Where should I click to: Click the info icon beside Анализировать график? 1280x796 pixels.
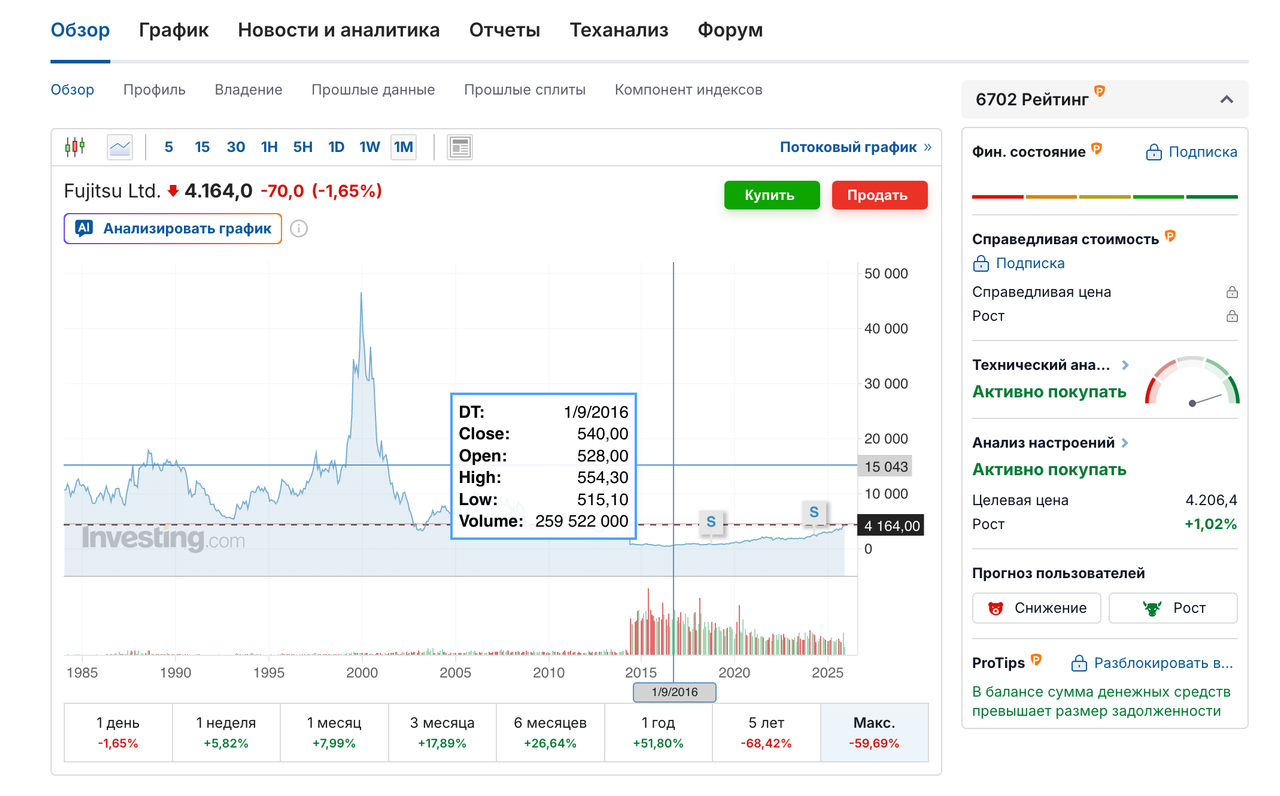click(x=299, y=229)
